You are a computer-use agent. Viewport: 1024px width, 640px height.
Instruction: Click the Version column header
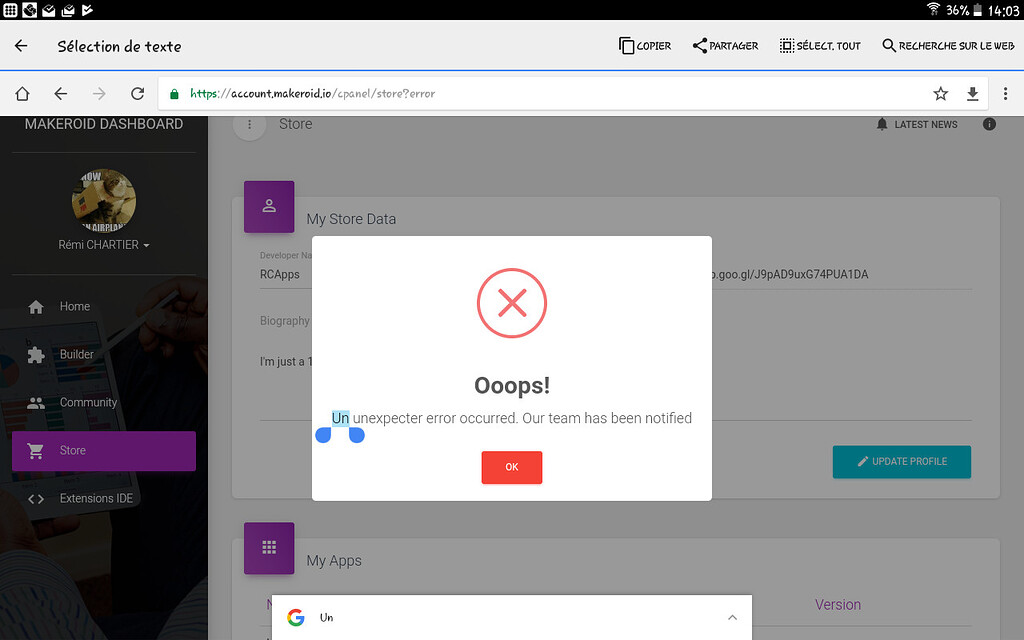[x=838, y=605]
